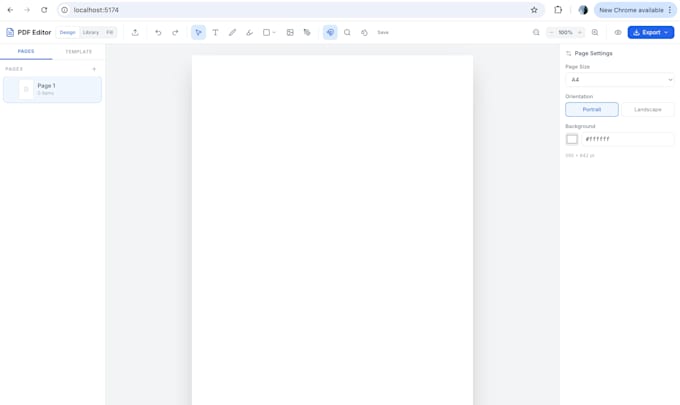Select Portrait orientation
The width and height of the screenshot is (680, 405).
click(592, 109)
